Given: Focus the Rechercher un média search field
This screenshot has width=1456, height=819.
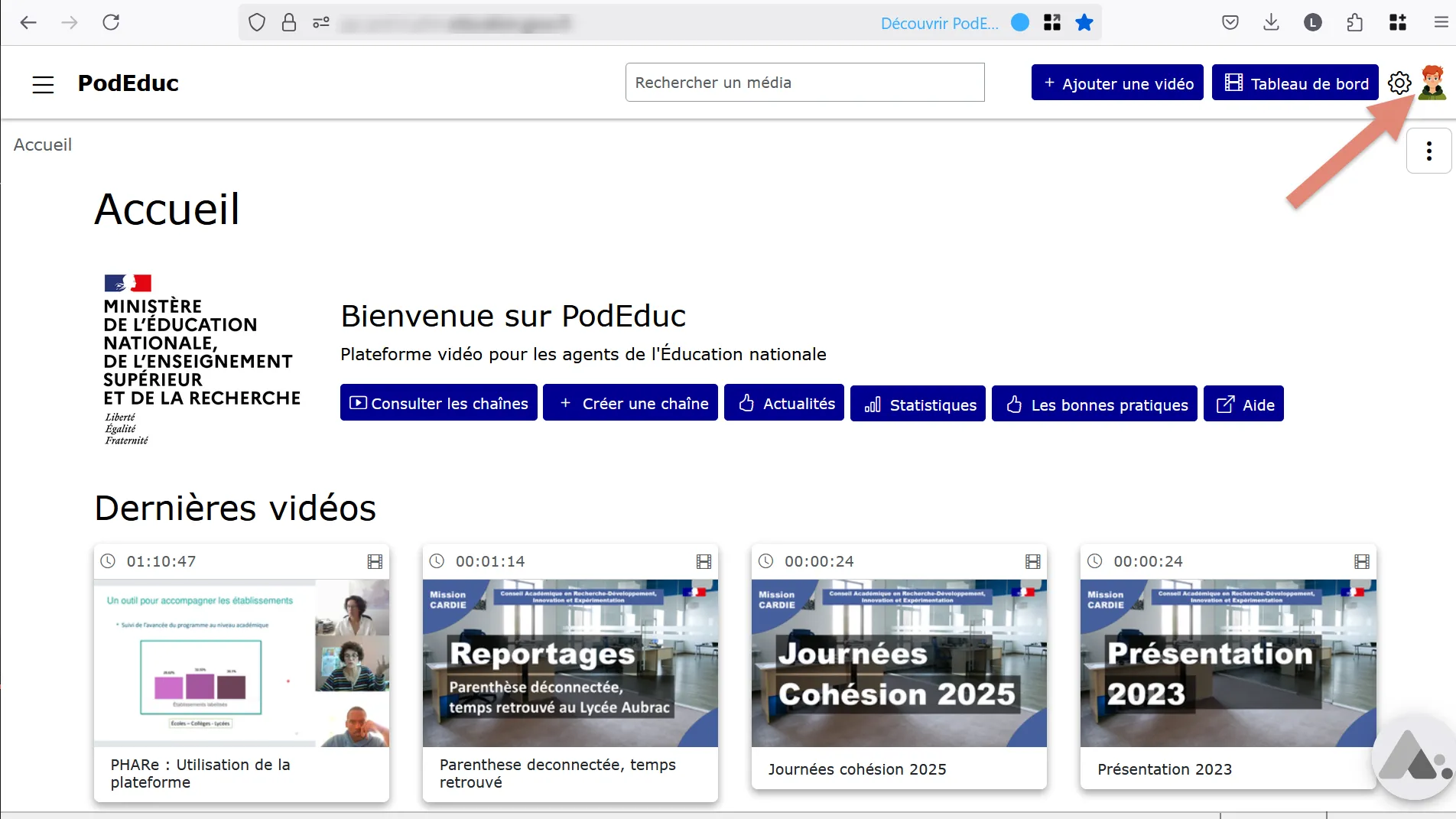Looking at the screenshot, I should click(x=804, y=82).
